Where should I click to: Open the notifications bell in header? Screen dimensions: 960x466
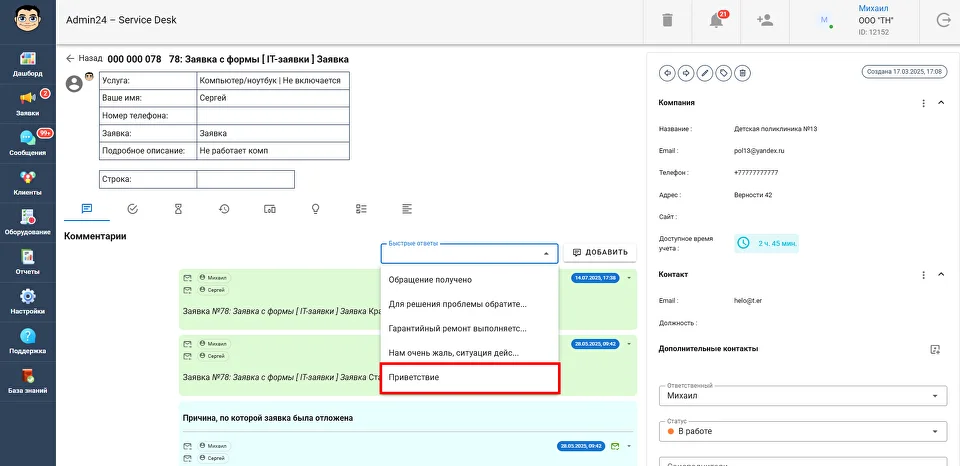tap(715, 20)
